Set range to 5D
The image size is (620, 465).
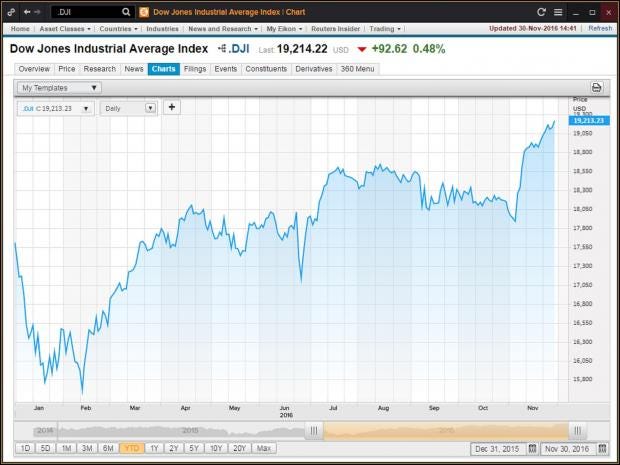(x=45, y=448)
